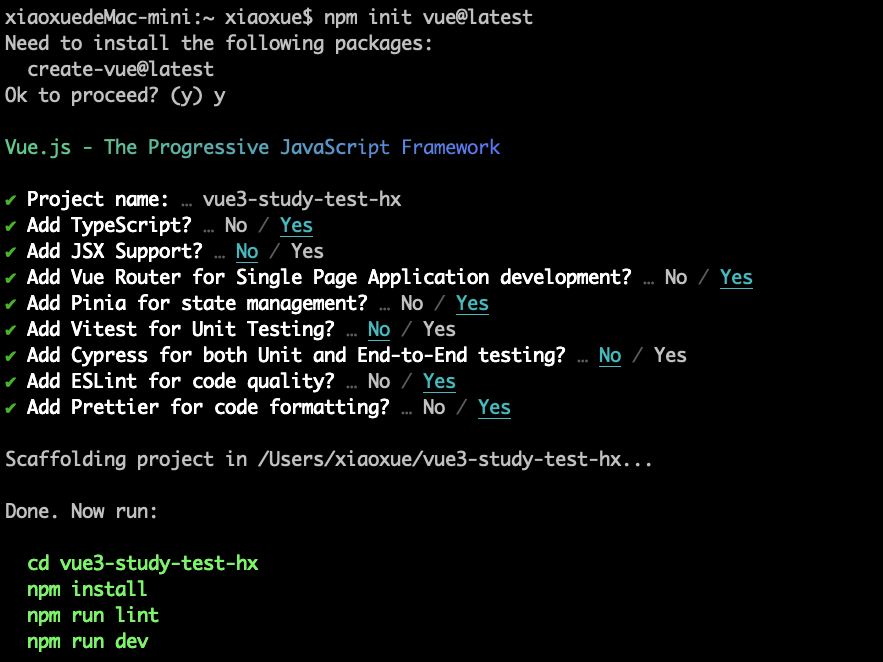Click the checkmark beside Add Cypress
Screen dimensions: 883x662
[x=10, y=356]
